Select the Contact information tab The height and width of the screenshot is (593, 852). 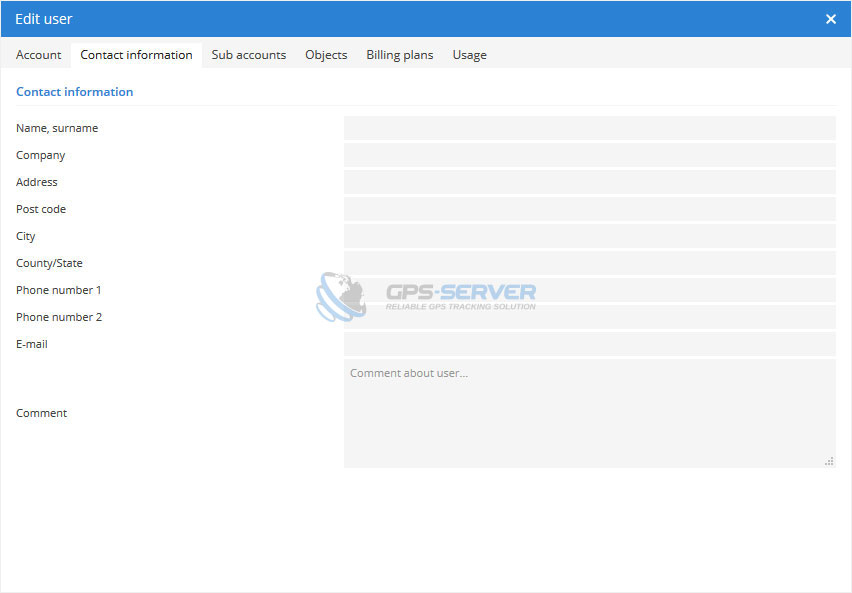coord(136,55)
